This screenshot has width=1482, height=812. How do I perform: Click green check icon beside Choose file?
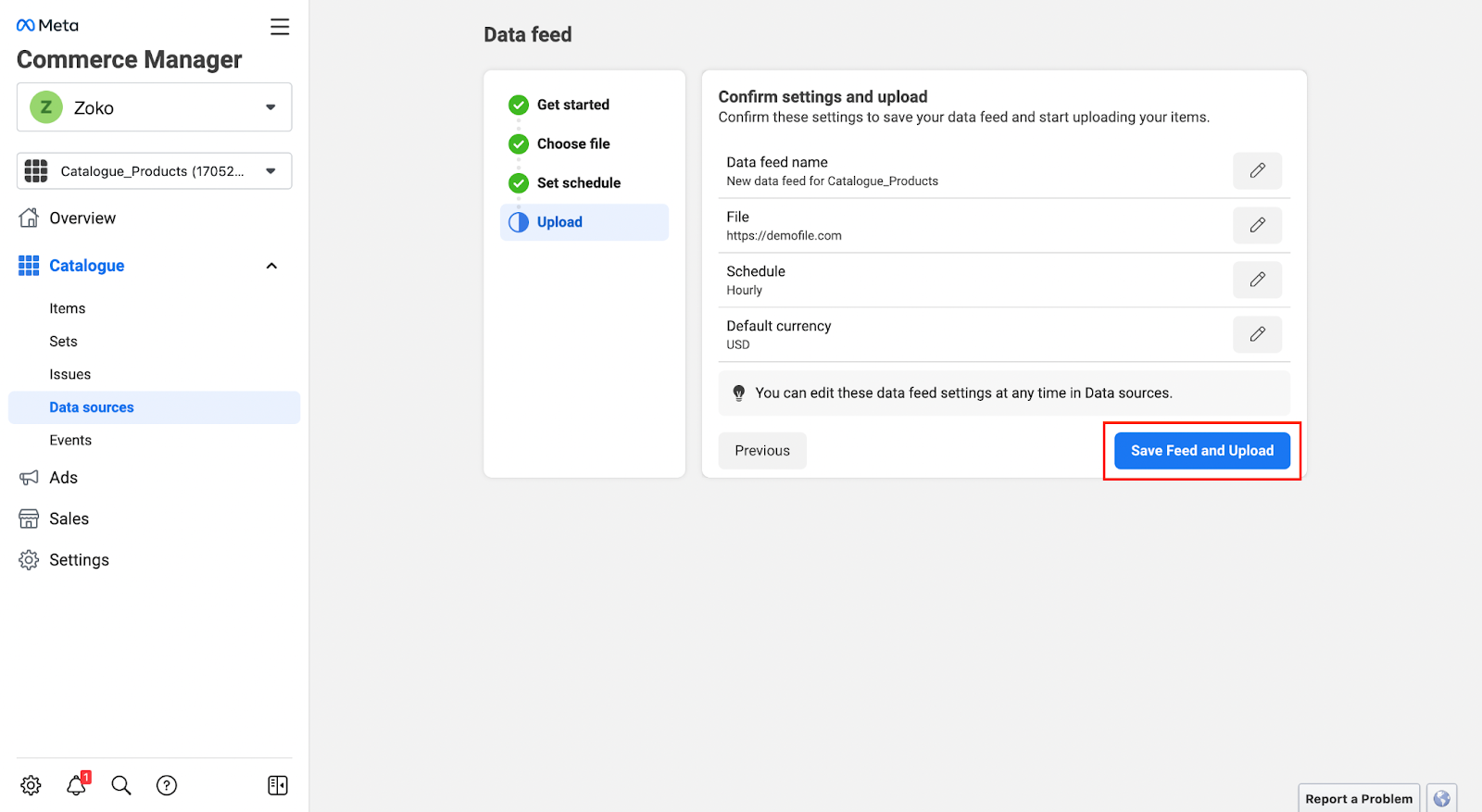click(519, 144)
